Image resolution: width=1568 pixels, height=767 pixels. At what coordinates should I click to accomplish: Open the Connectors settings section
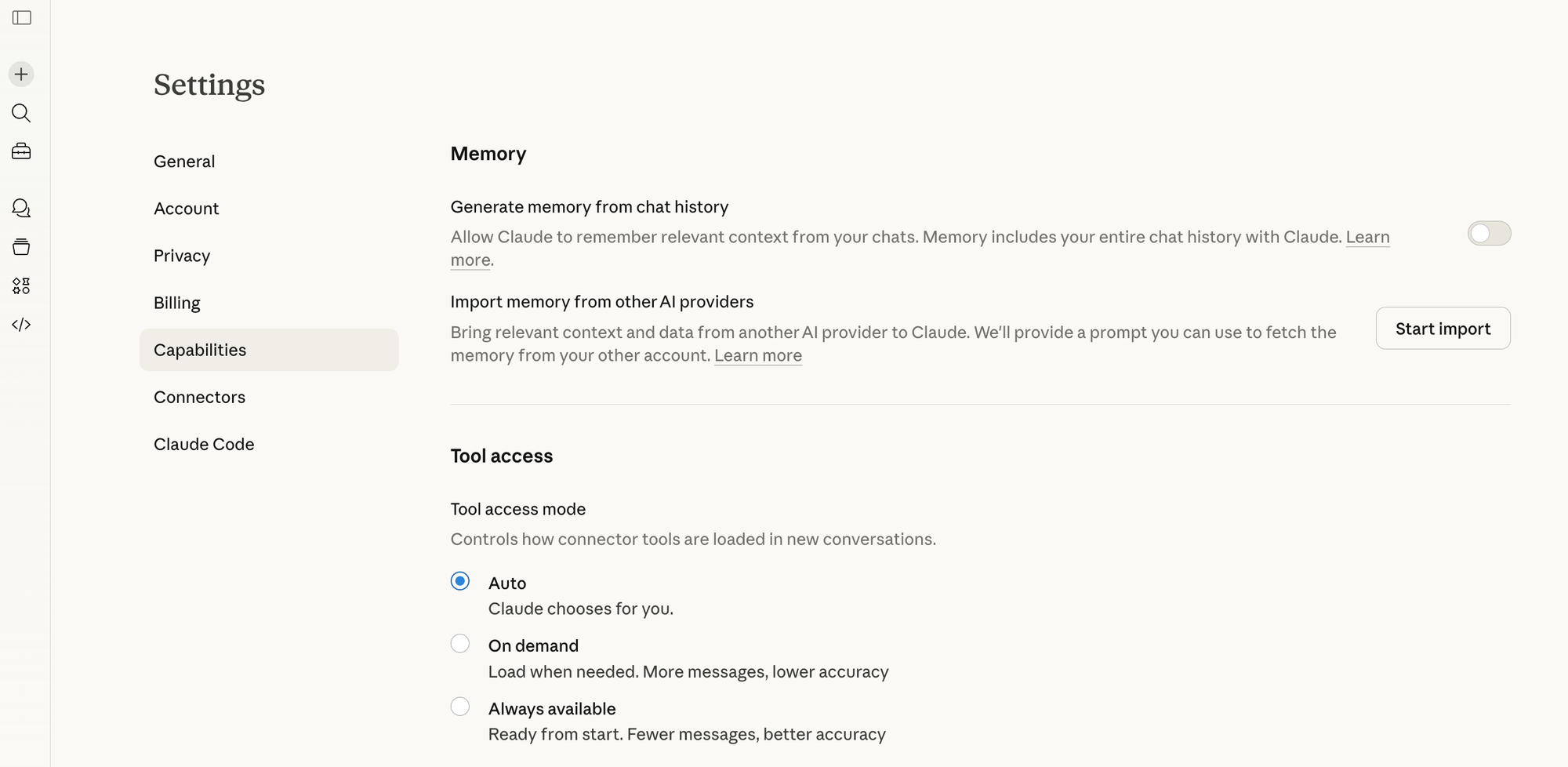[x=199, y=397]
